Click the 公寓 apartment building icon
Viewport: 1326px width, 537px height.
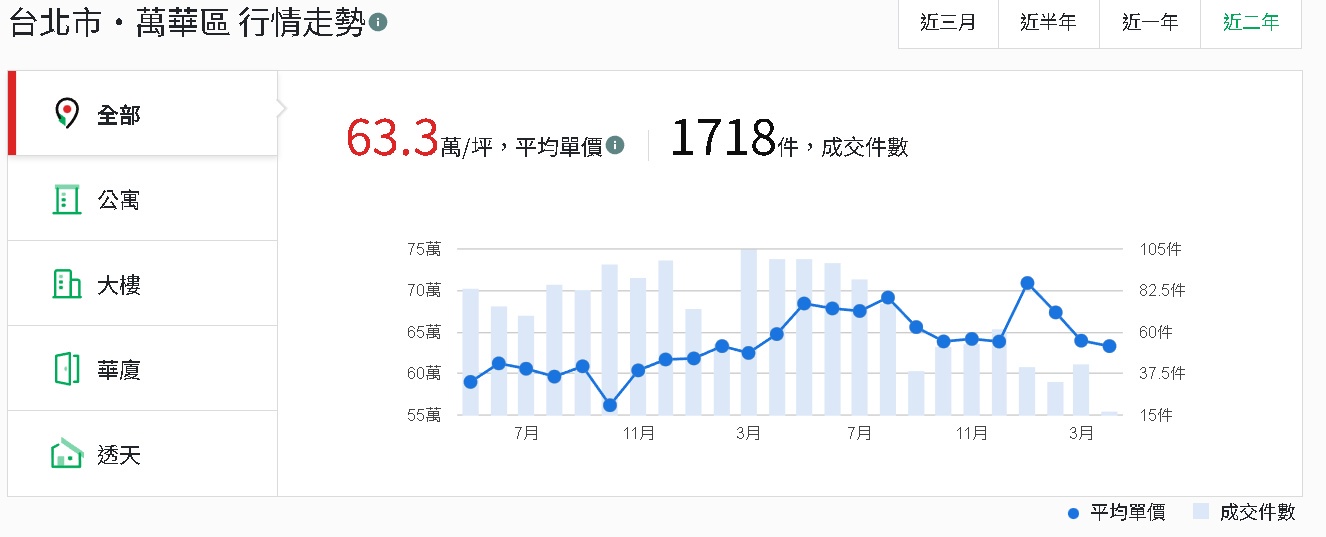pyautogui.click(x=66, y=200)
